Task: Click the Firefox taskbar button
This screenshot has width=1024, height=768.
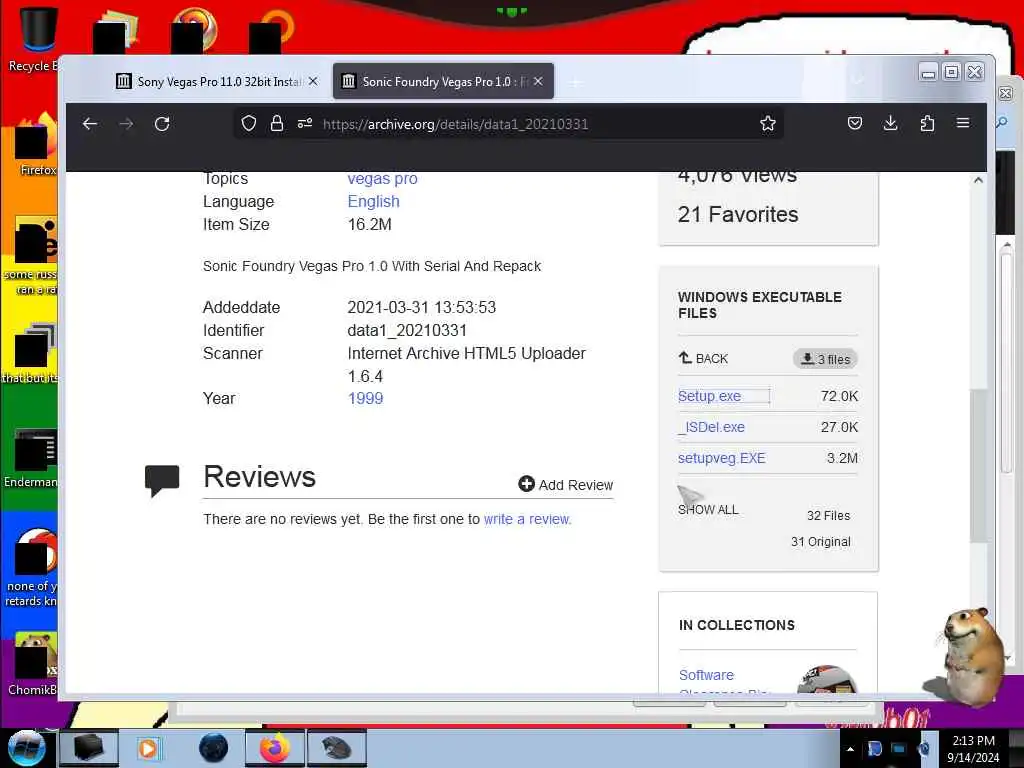Action: (x=275, y=748)
